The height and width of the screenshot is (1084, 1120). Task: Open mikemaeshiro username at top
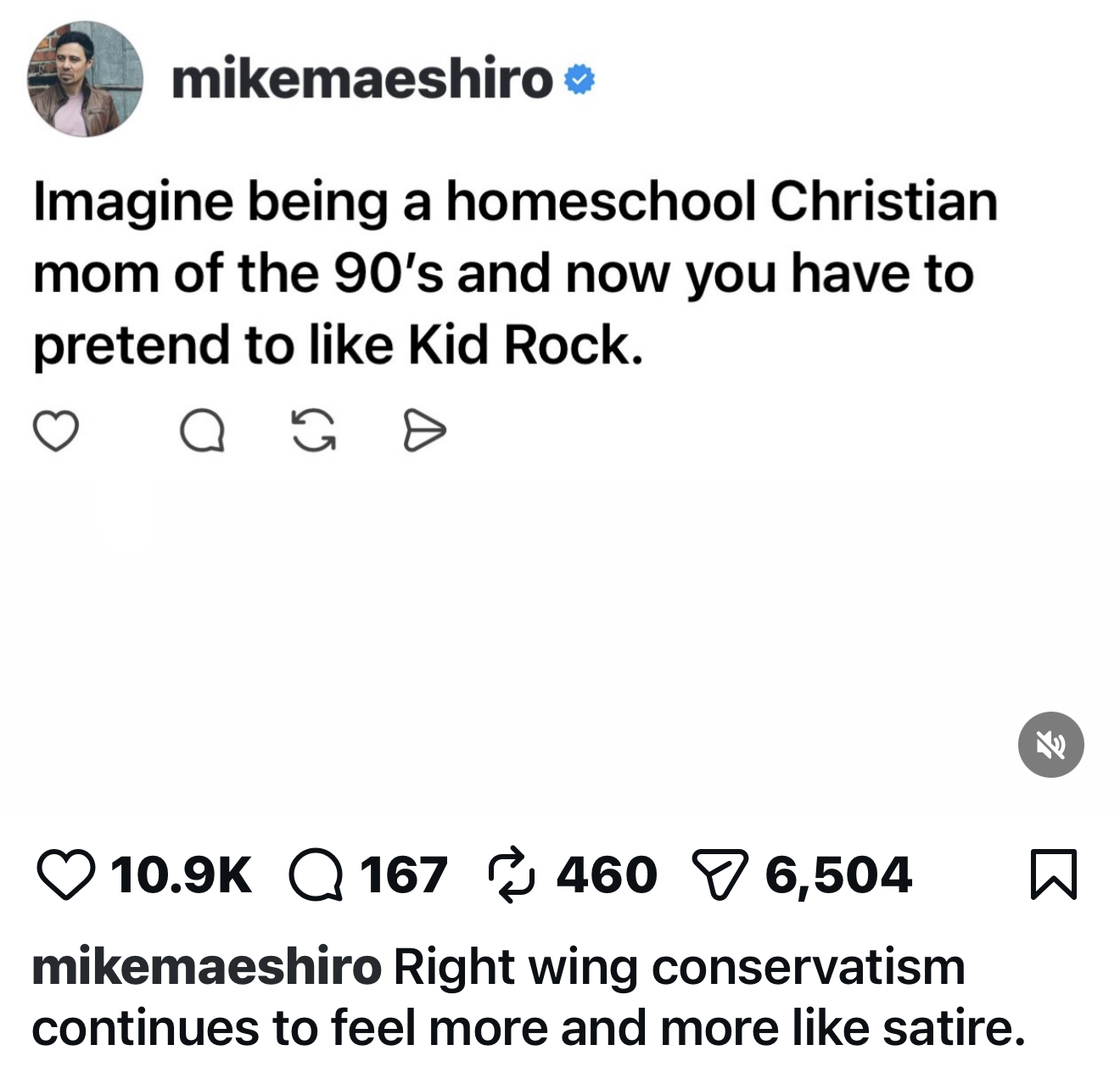pos(362,80)
